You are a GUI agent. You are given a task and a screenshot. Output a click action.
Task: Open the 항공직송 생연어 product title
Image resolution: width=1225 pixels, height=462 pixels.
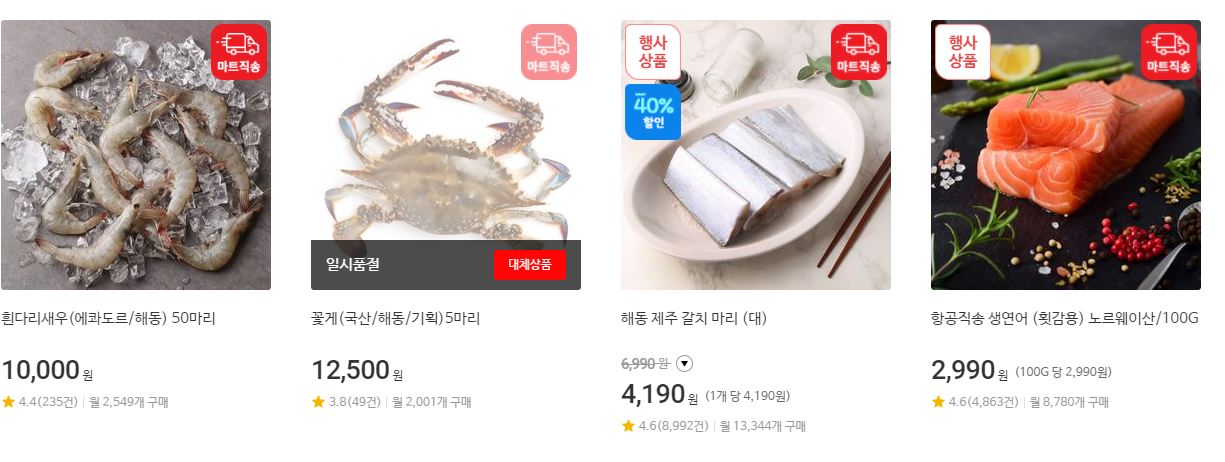click(1065, 319)
